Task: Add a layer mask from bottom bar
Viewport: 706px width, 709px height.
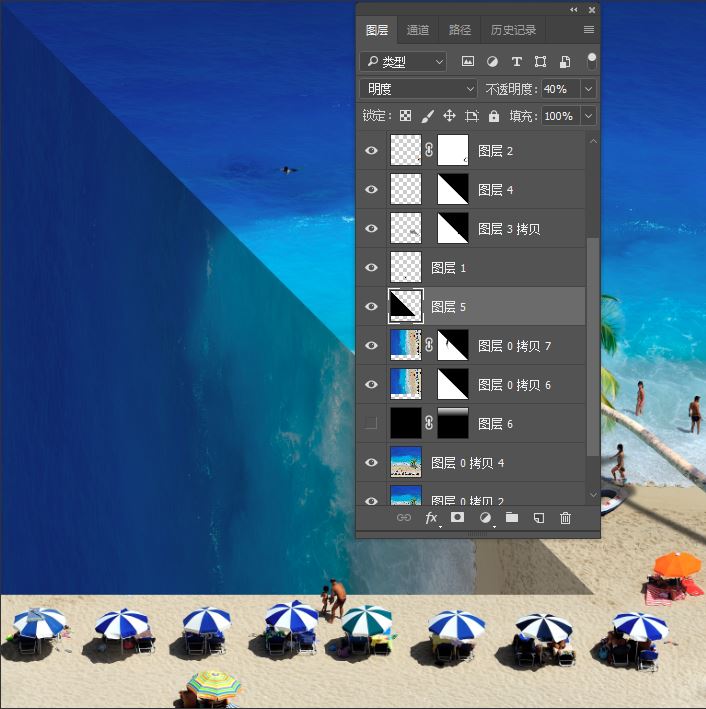Action: point(457,517)
